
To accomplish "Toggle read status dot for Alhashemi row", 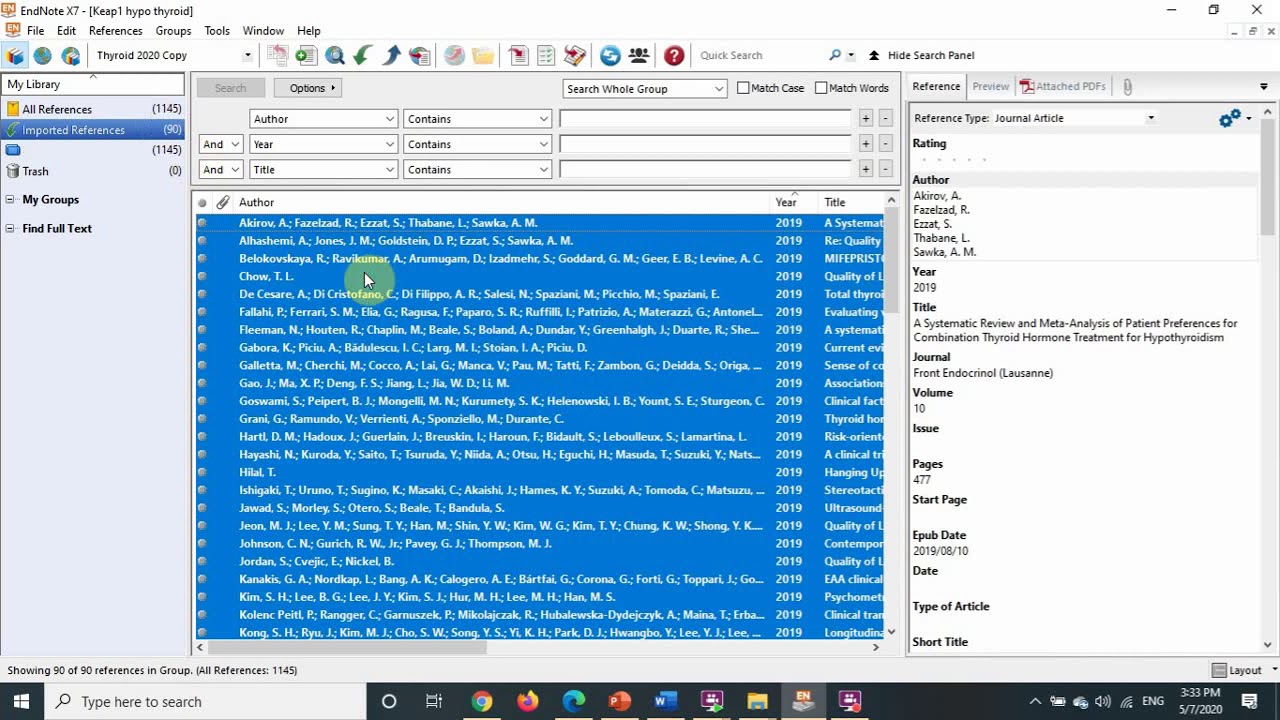I will [x=202, y=241].
